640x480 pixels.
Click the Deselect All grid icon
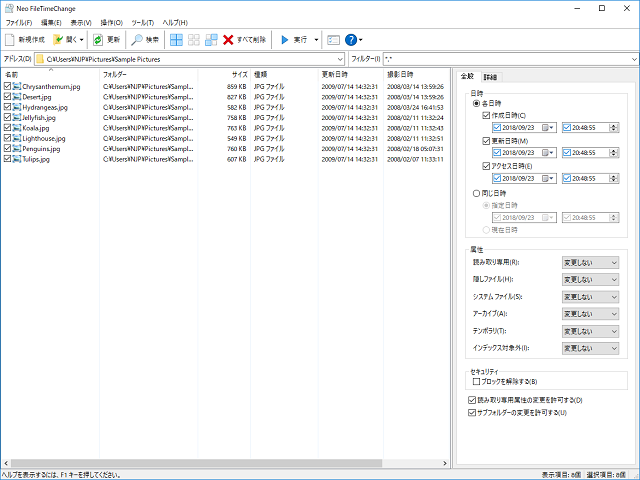[194, 40]
